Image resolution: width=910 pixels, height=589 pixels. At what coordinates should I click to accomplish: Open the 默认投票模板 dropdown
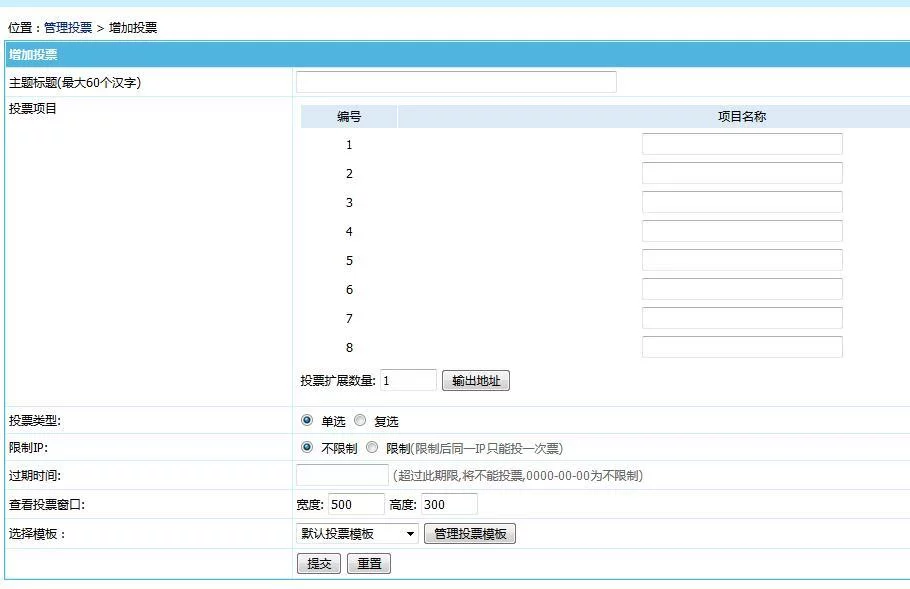[358, 533]
